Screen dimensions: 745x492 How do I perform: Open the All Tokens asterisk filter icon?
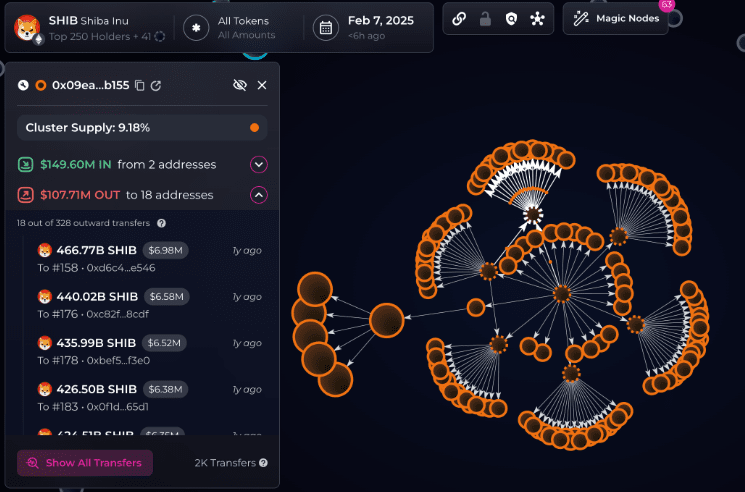tap(196, 28)
